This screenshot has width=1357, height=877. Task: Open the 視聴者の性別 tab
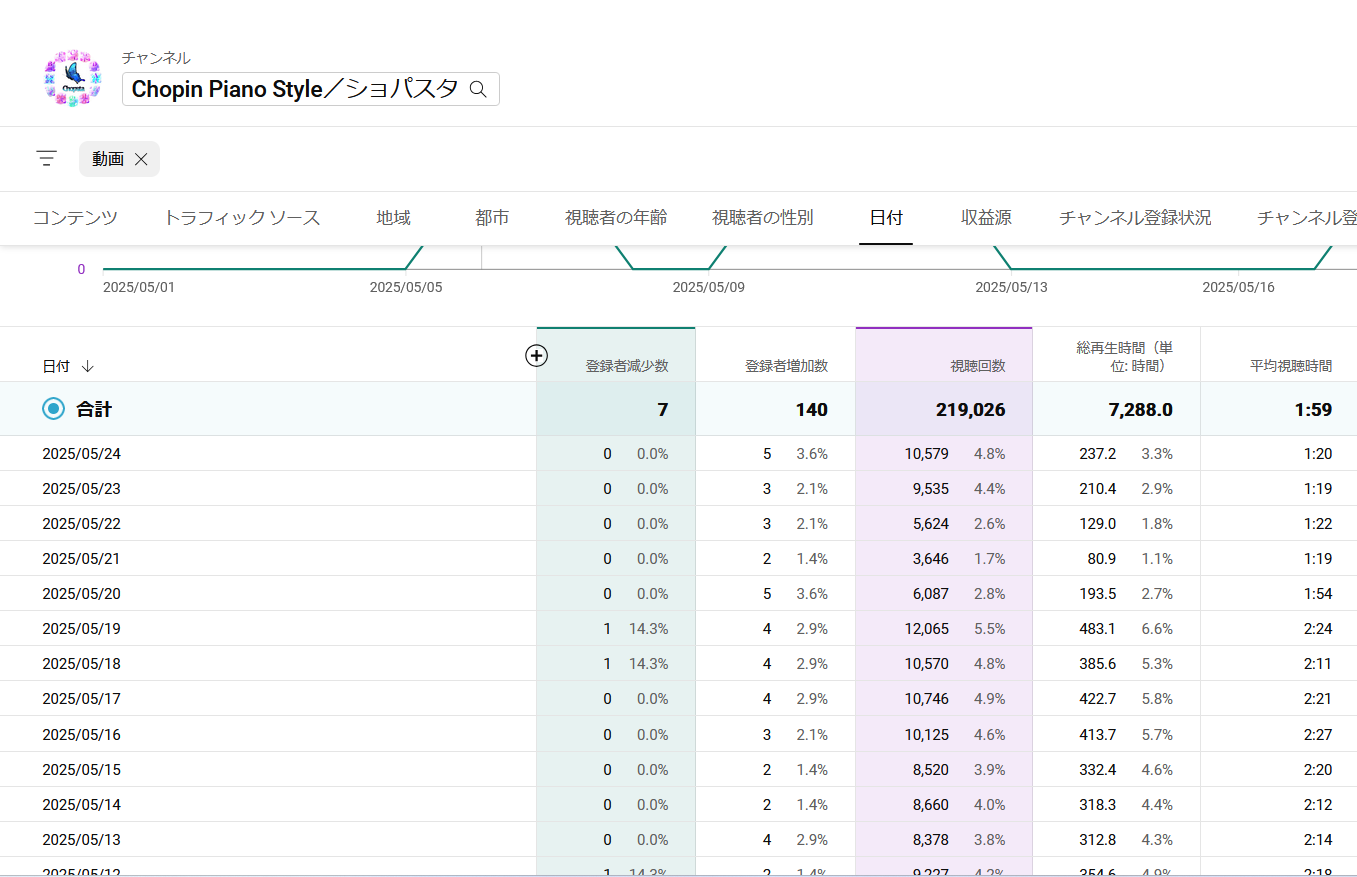click(762, 218)
